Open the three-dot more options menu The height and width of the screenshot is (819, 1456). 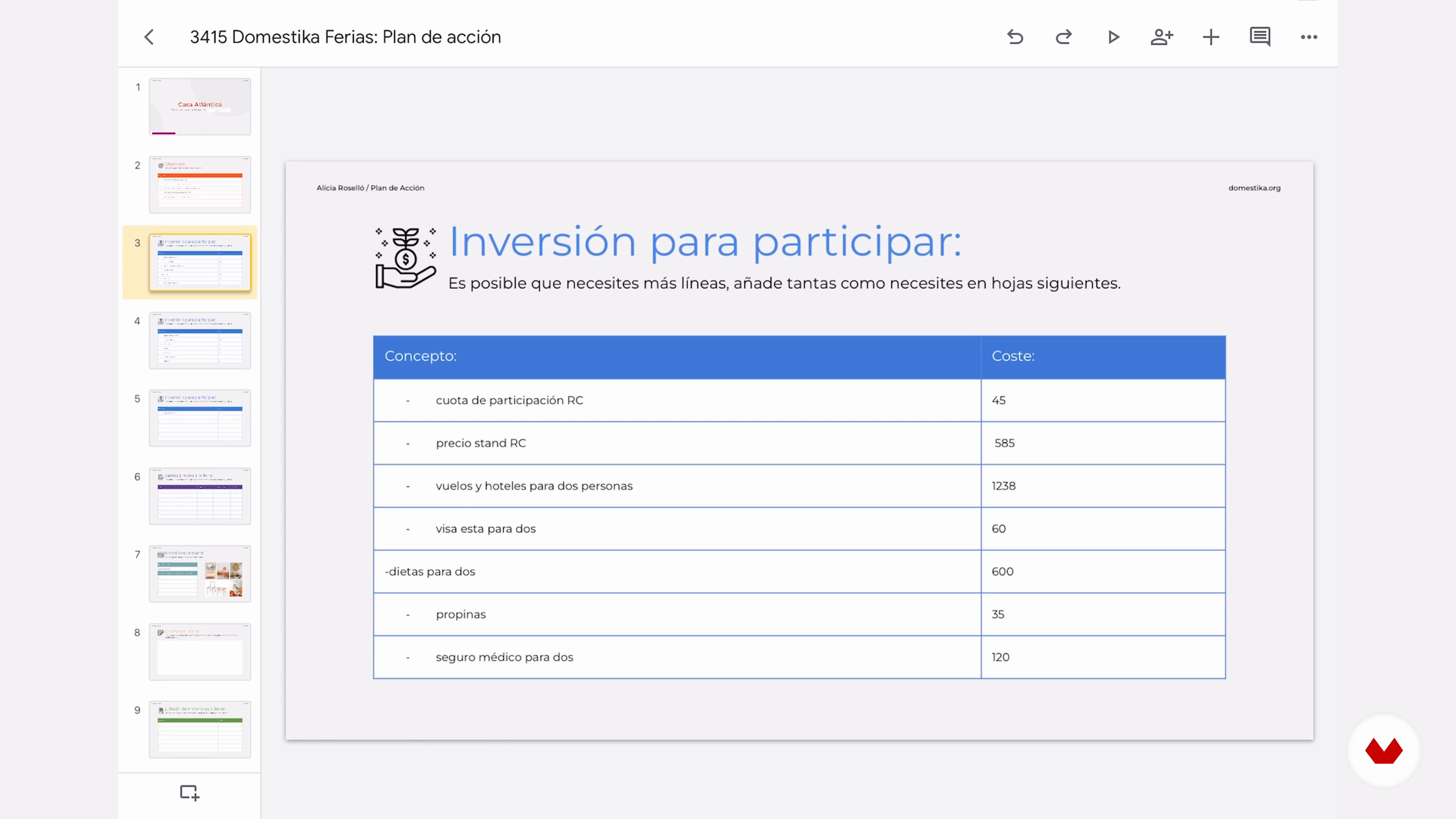click(x=1309, y=37)
